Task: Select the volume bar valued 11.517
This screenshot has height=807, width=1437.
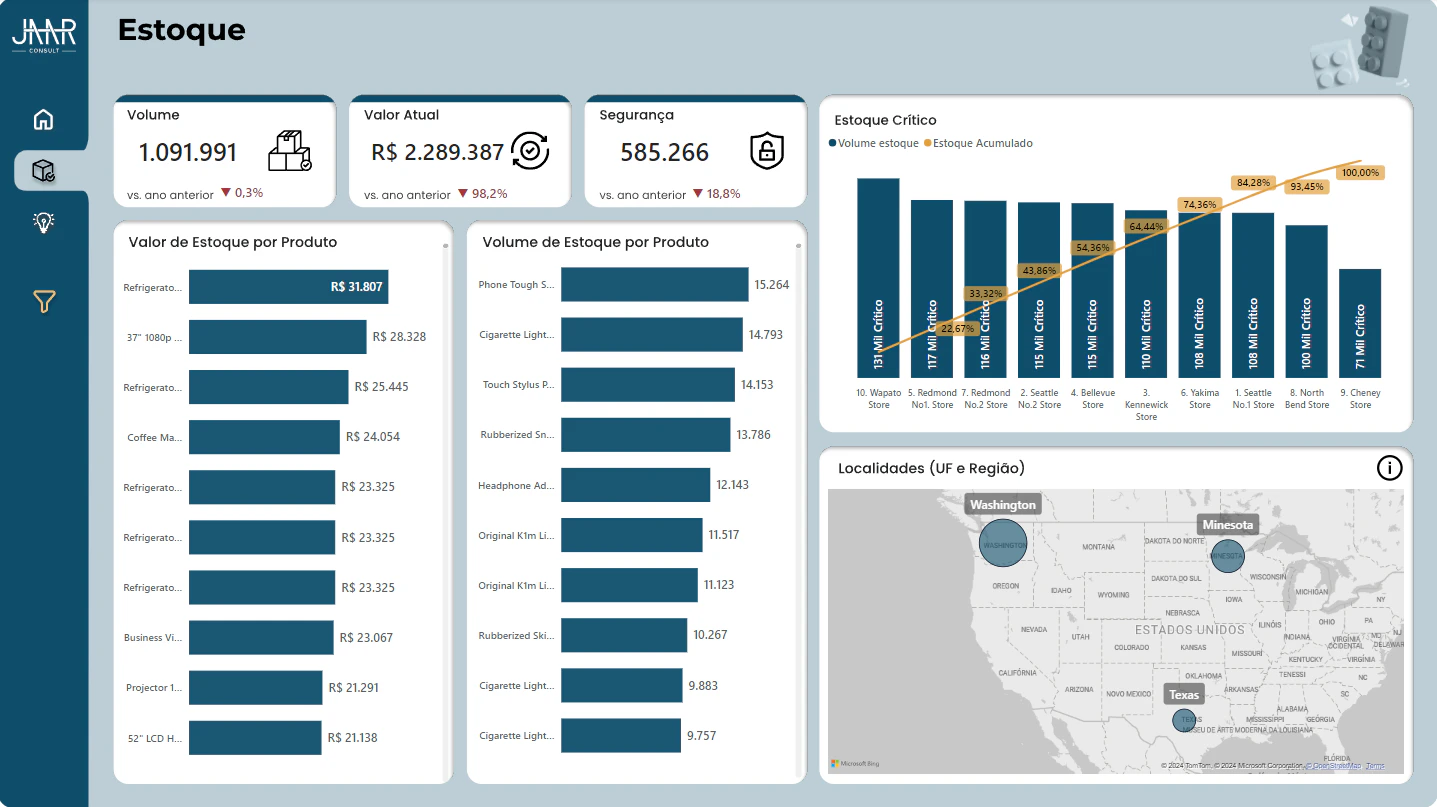Action: (x=632, y=534)
